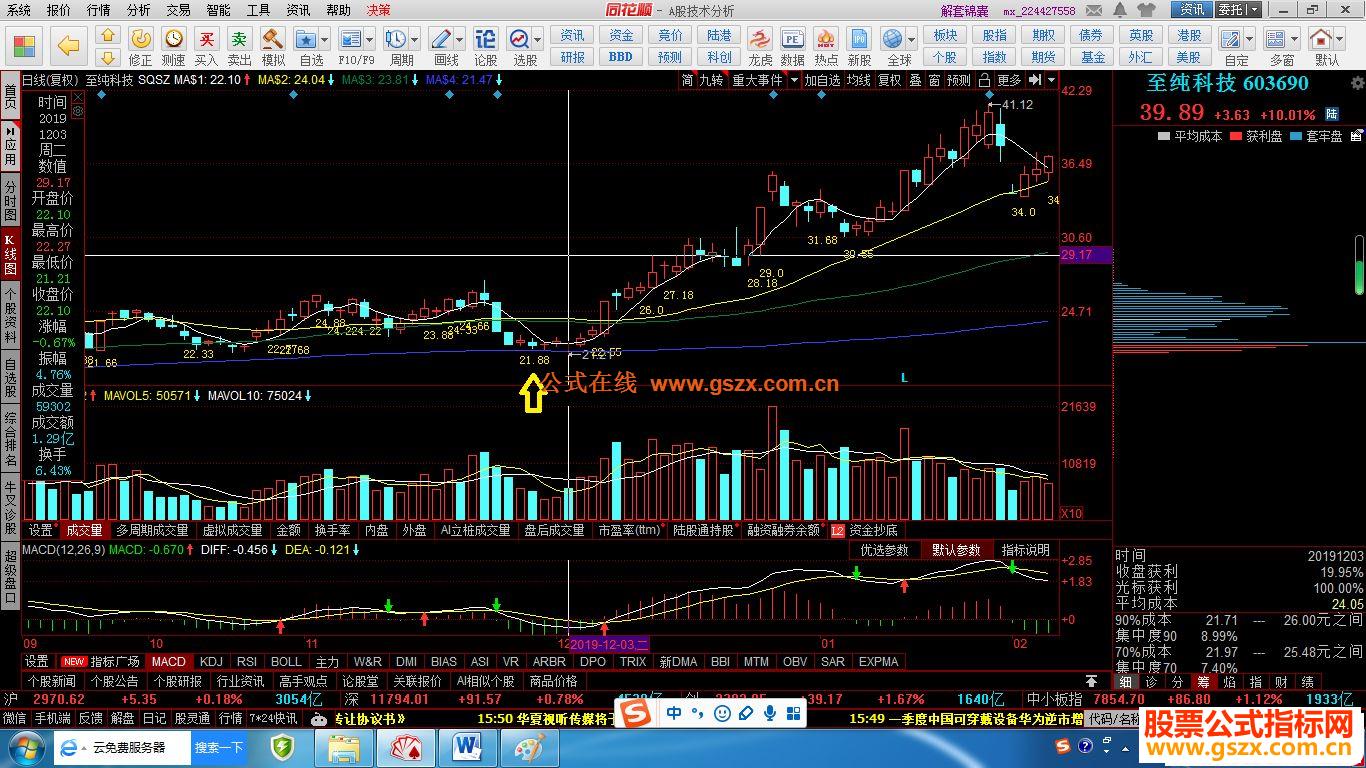The width and height of the screenshot is (1366, 768).
Task: Open the 论股 discussion icon
Action: [x=485, y=39]
